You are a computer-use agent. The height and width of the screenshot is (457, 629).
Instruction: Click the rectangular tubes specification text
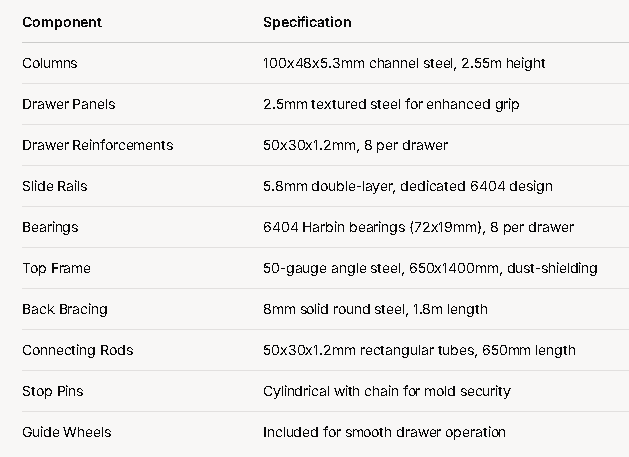[419, 350]
